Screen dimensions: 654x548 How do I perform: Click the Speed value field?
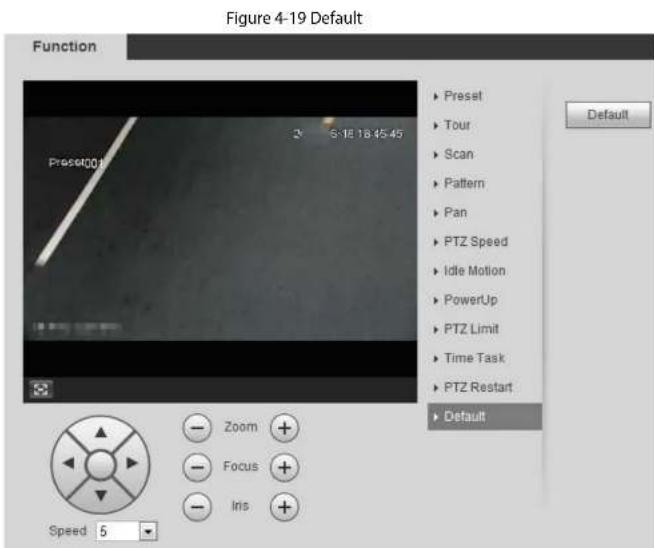pos(118,531)
